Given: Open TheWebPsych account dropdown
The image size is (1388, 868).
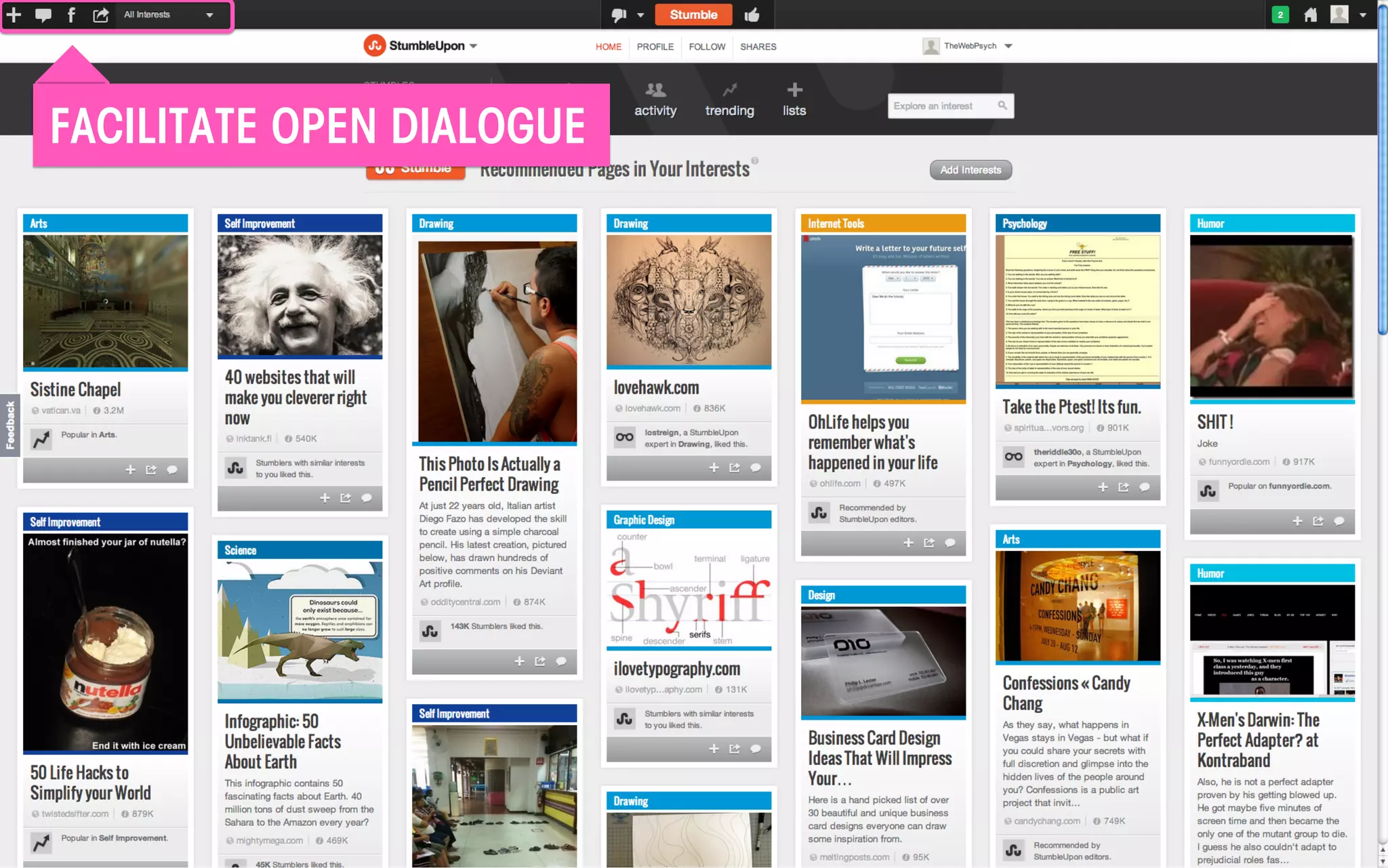Looking at the screenshot, I should click(x=967, y=46).
